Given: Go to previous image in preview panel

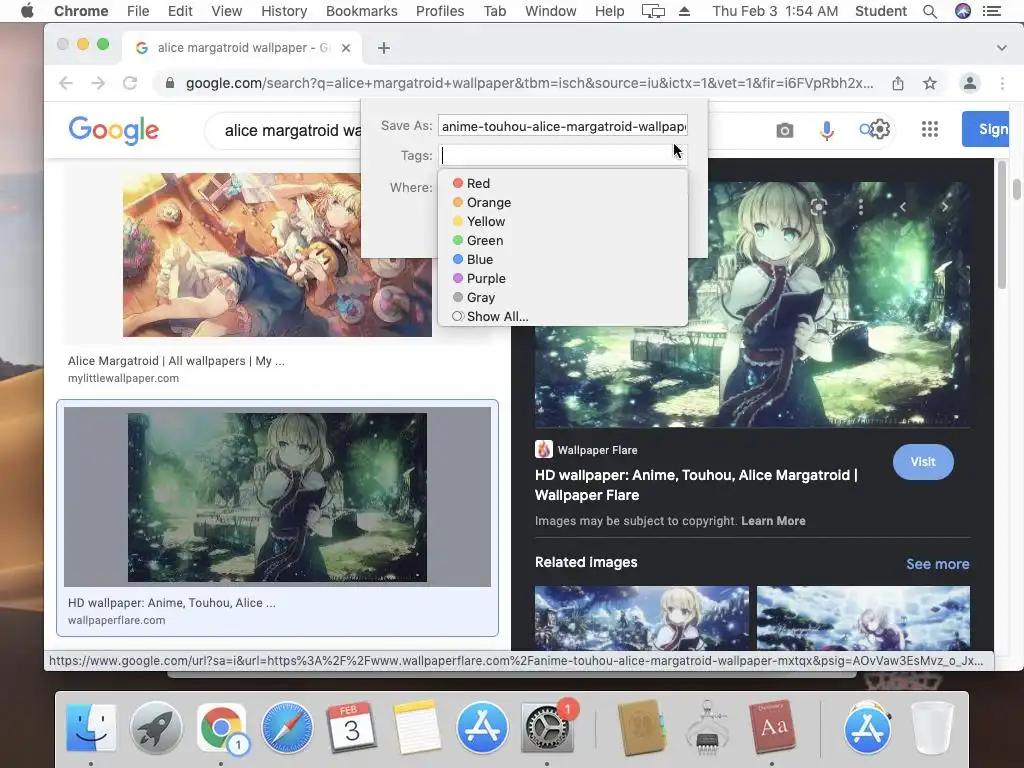Looking at the screenshot, I should tap(903, 207).
